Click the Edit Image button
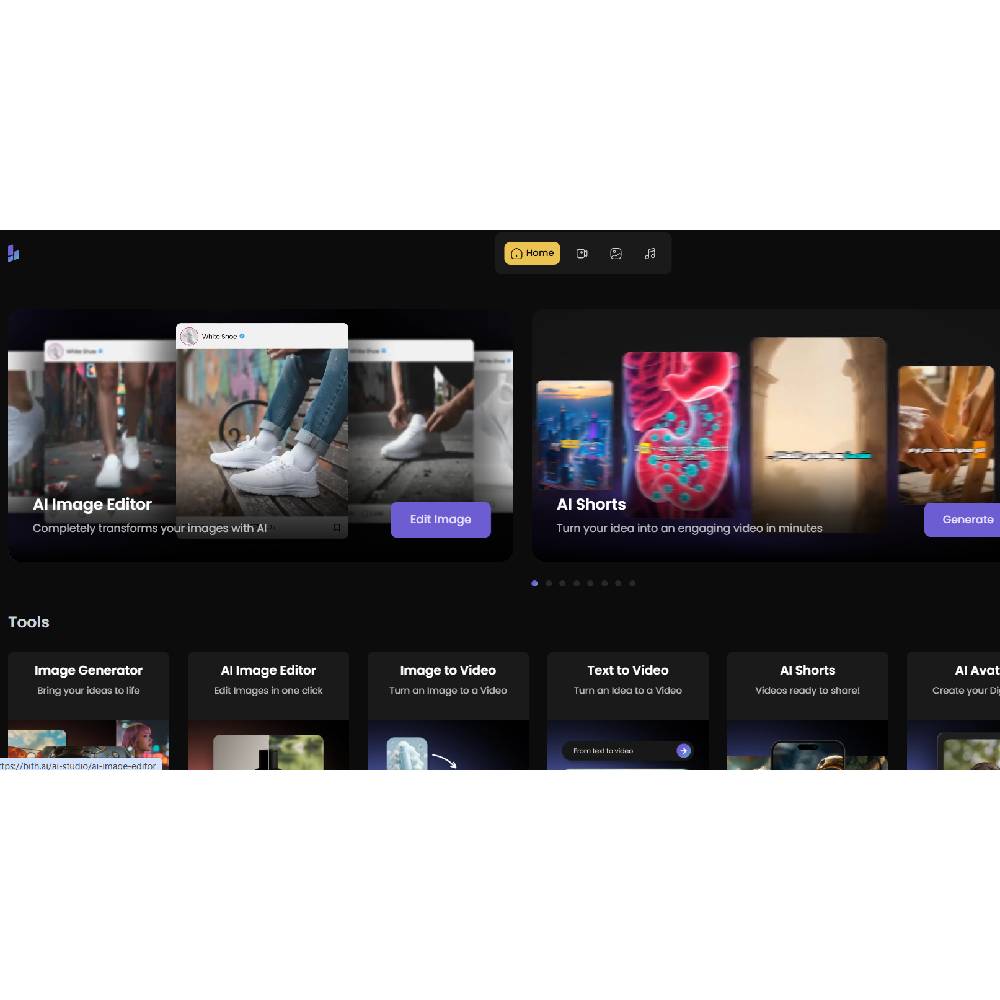Image resolution: width=1000 pixels, height=1000 pixels. 440,520
